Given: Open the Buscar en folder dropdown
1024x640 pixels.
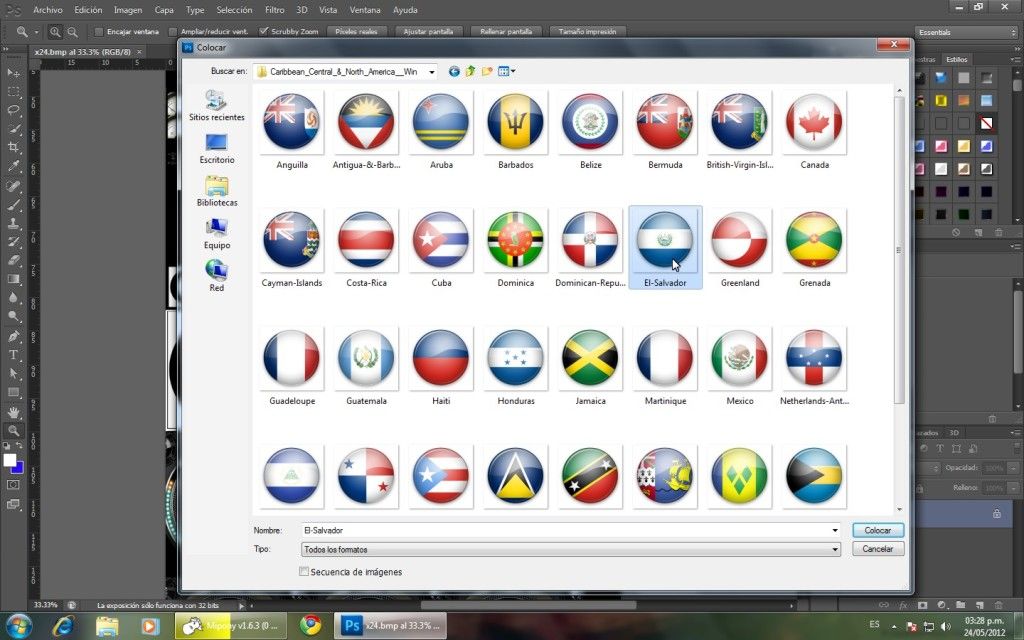Looking at the screenshot, I should 432,72.
